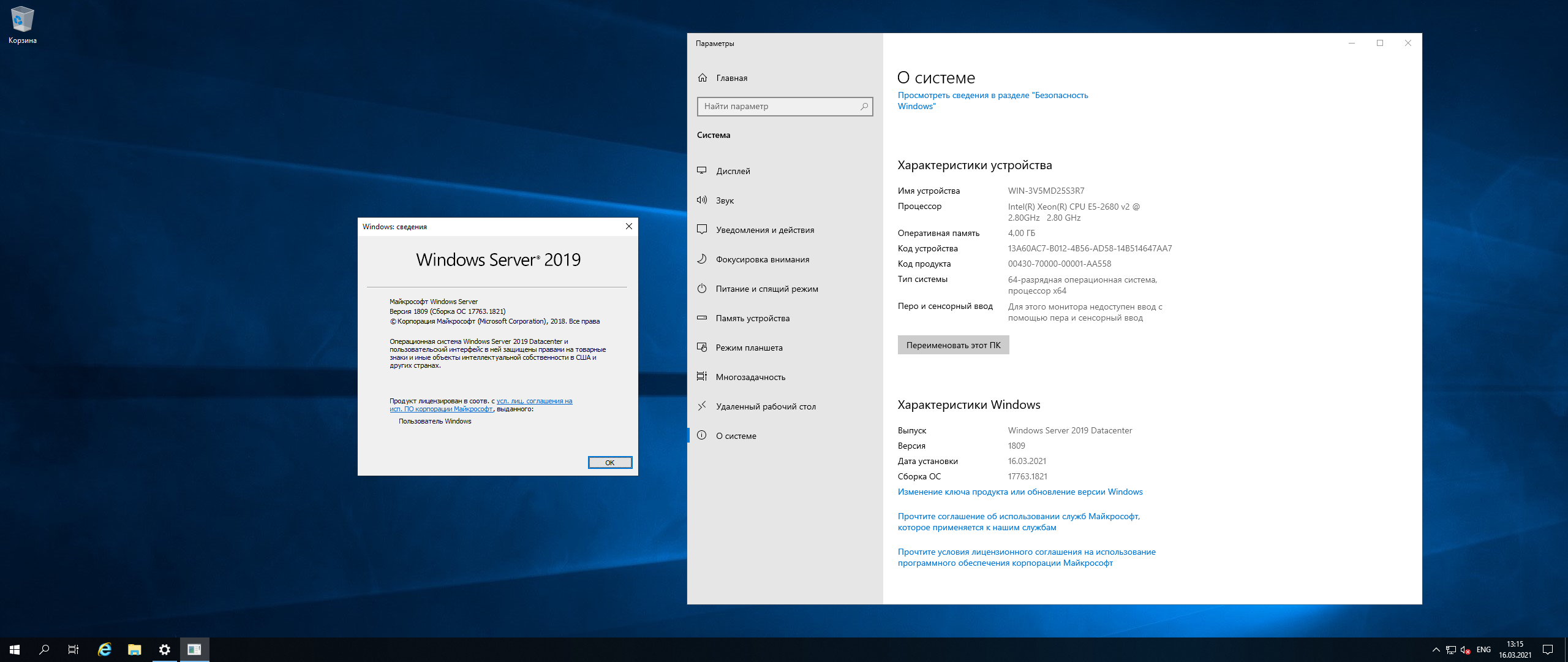Click product code 00430-70000-00001-AA558
The width and height of the screenshot is (1568, 662).
click(x=1060, y=264)
